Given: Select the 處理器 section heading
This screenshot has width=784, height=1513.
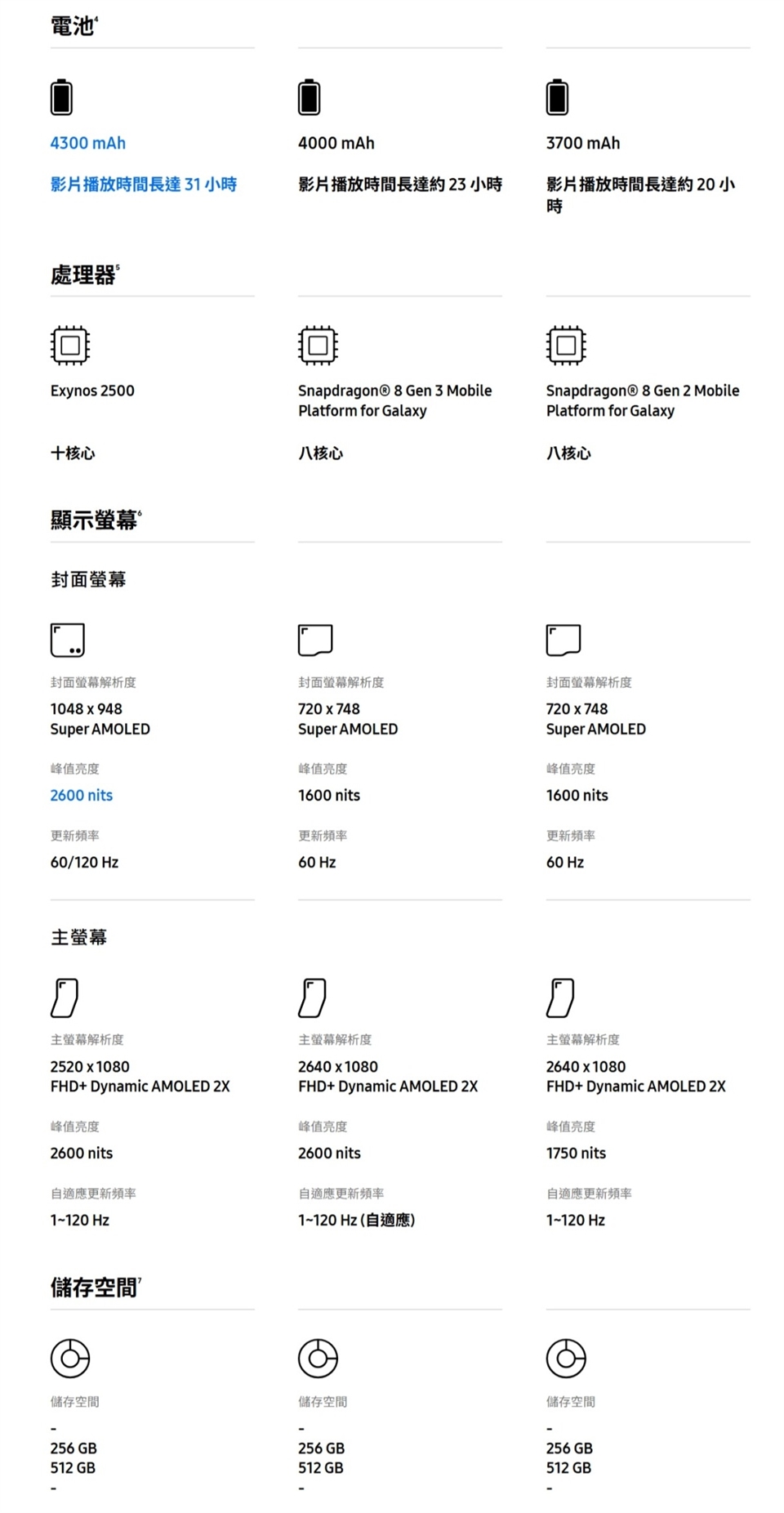Looking at the screenshot, I should click(83, 275).
